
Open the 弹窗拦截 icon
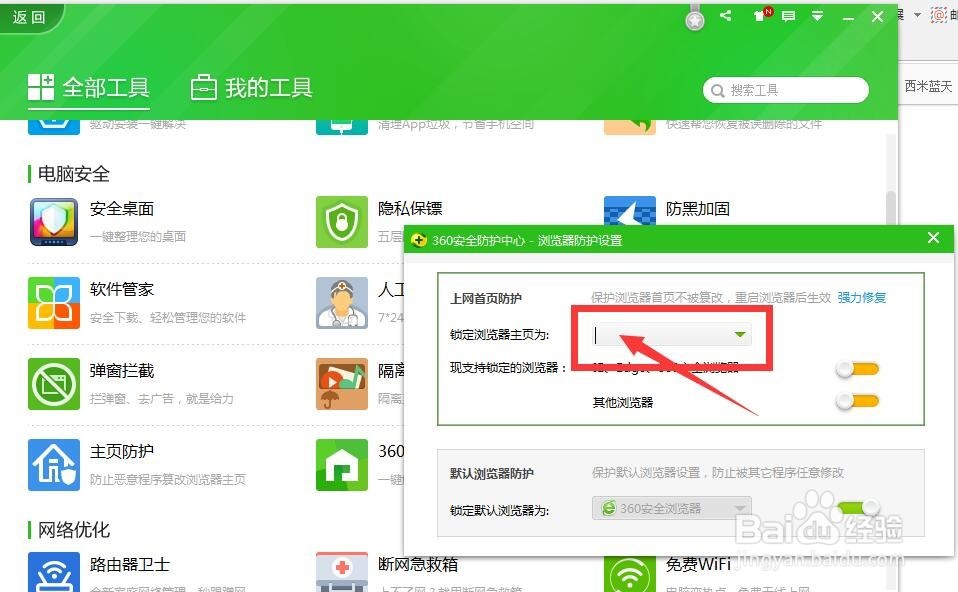[54, 384]
